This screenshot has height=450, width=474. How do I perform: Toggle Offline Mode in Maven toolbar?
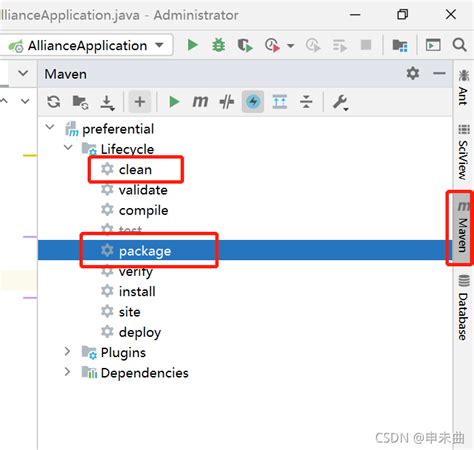pyautogui.click(x=227, y=102)
